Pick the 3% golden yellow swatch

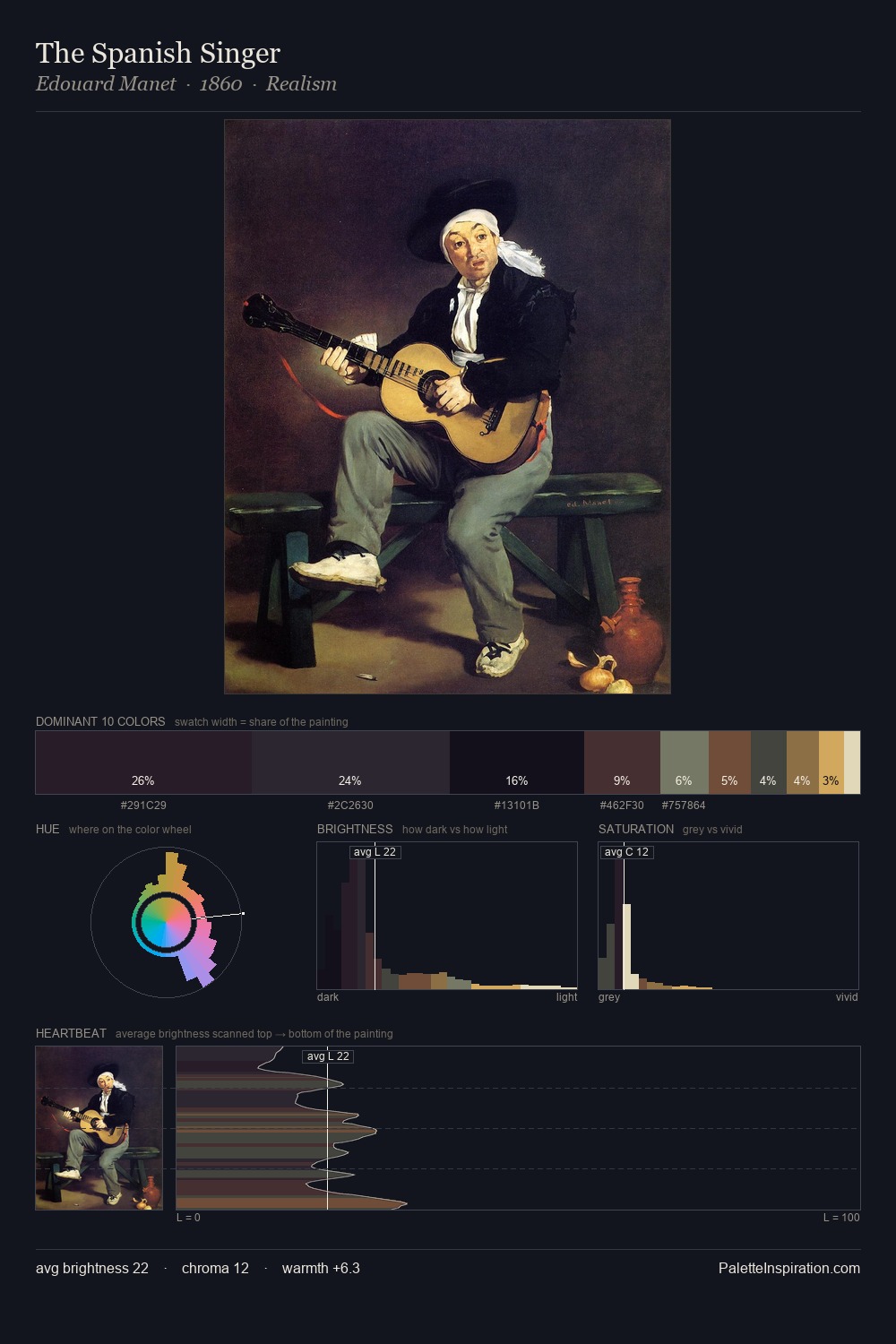pos(831,762)
